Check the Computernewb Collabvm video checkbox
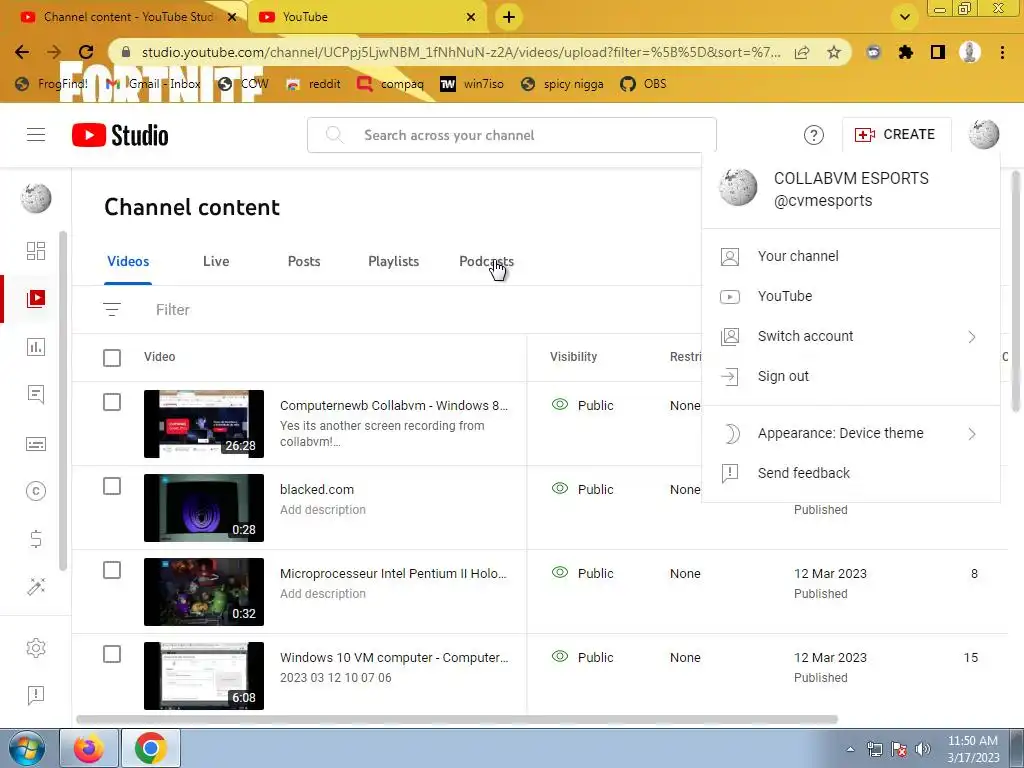Viewport: 1024px width, 768px height. tap(112, 402)
